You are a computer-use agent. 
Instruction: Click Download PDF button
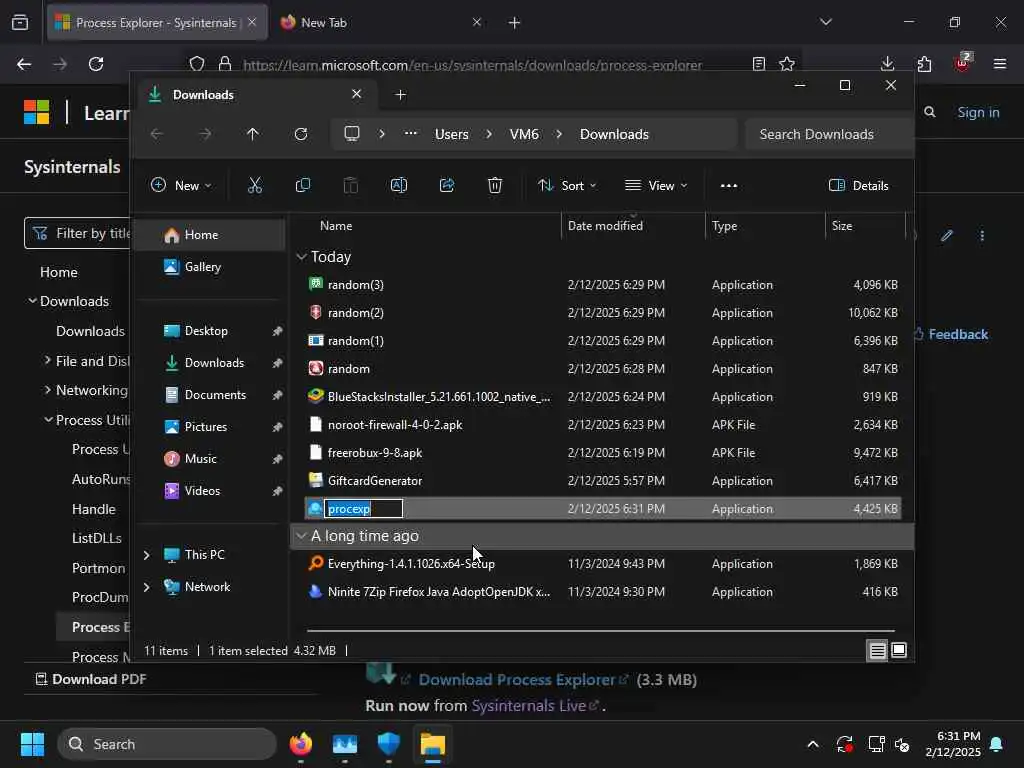[91, 679]
